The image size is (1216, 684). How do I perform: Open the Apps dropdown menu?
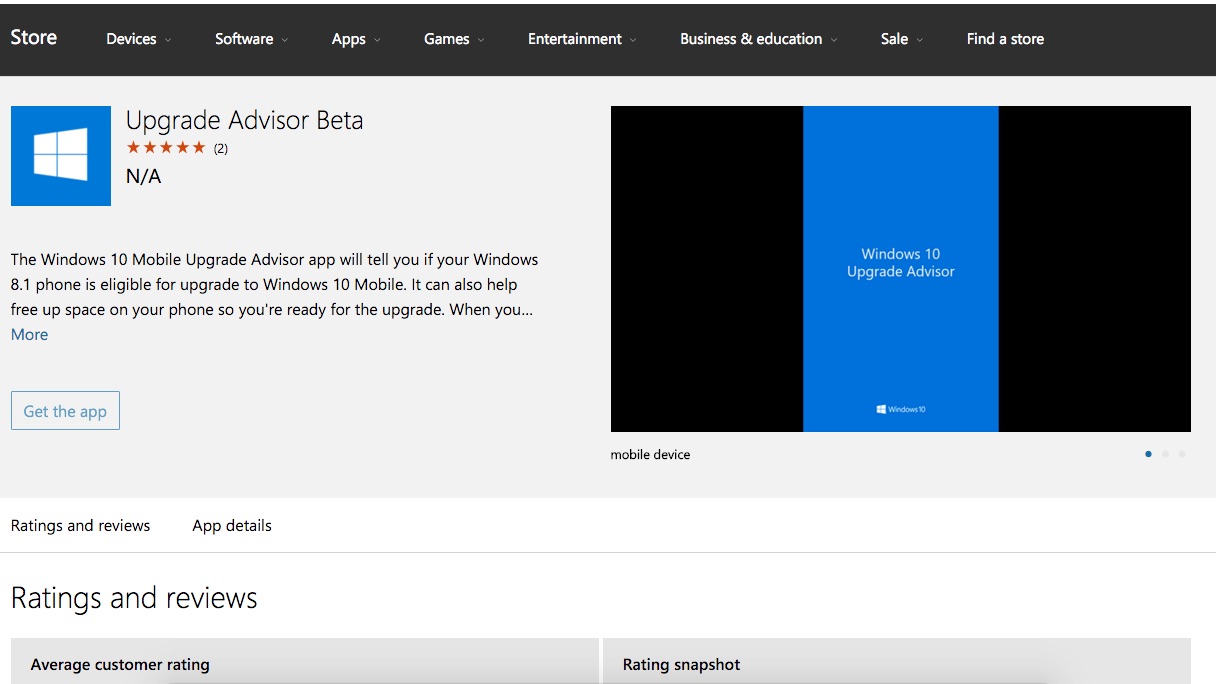355,39
